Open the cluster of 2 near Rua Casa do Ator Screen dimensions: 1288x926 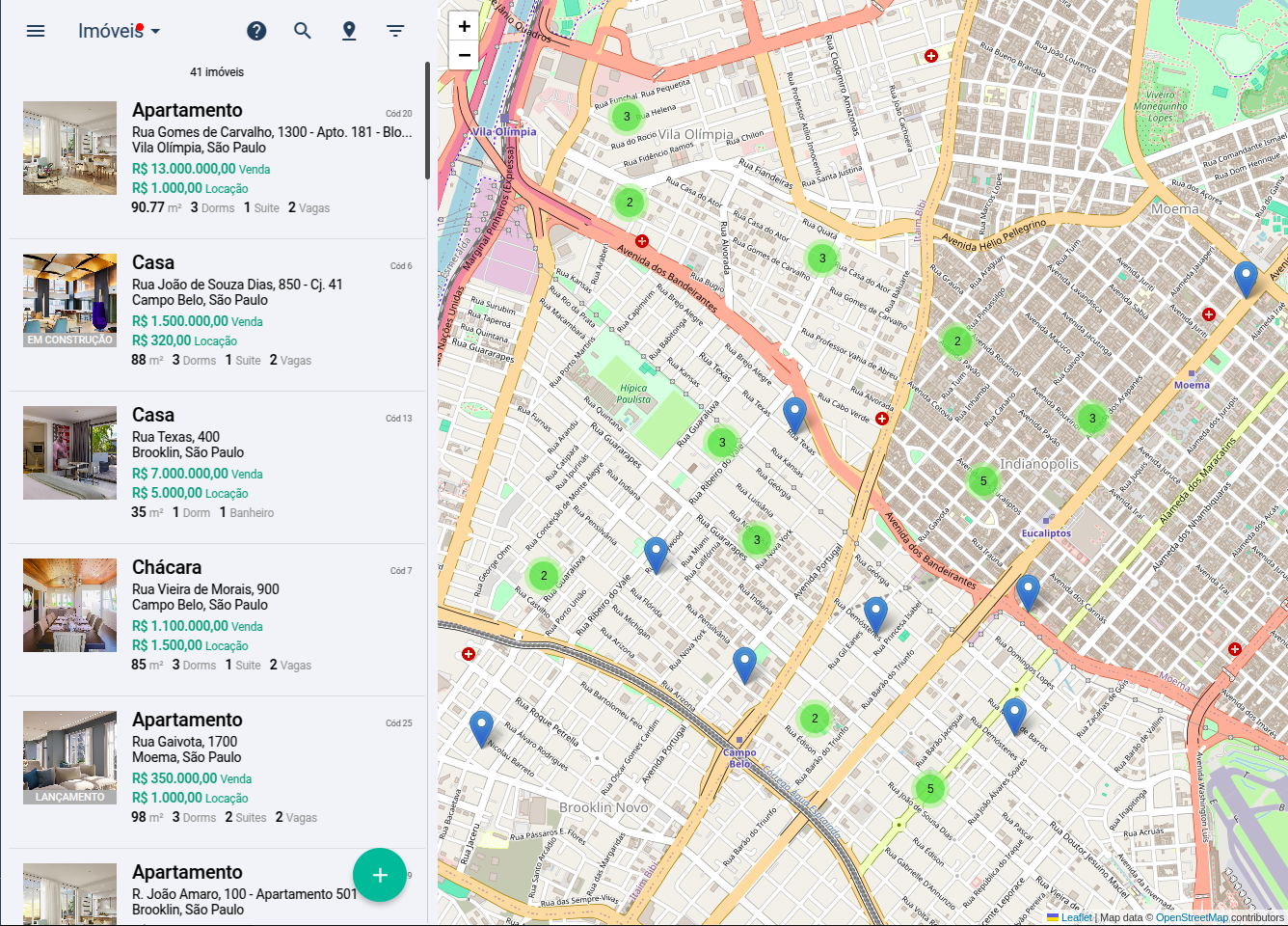(630, 203)
